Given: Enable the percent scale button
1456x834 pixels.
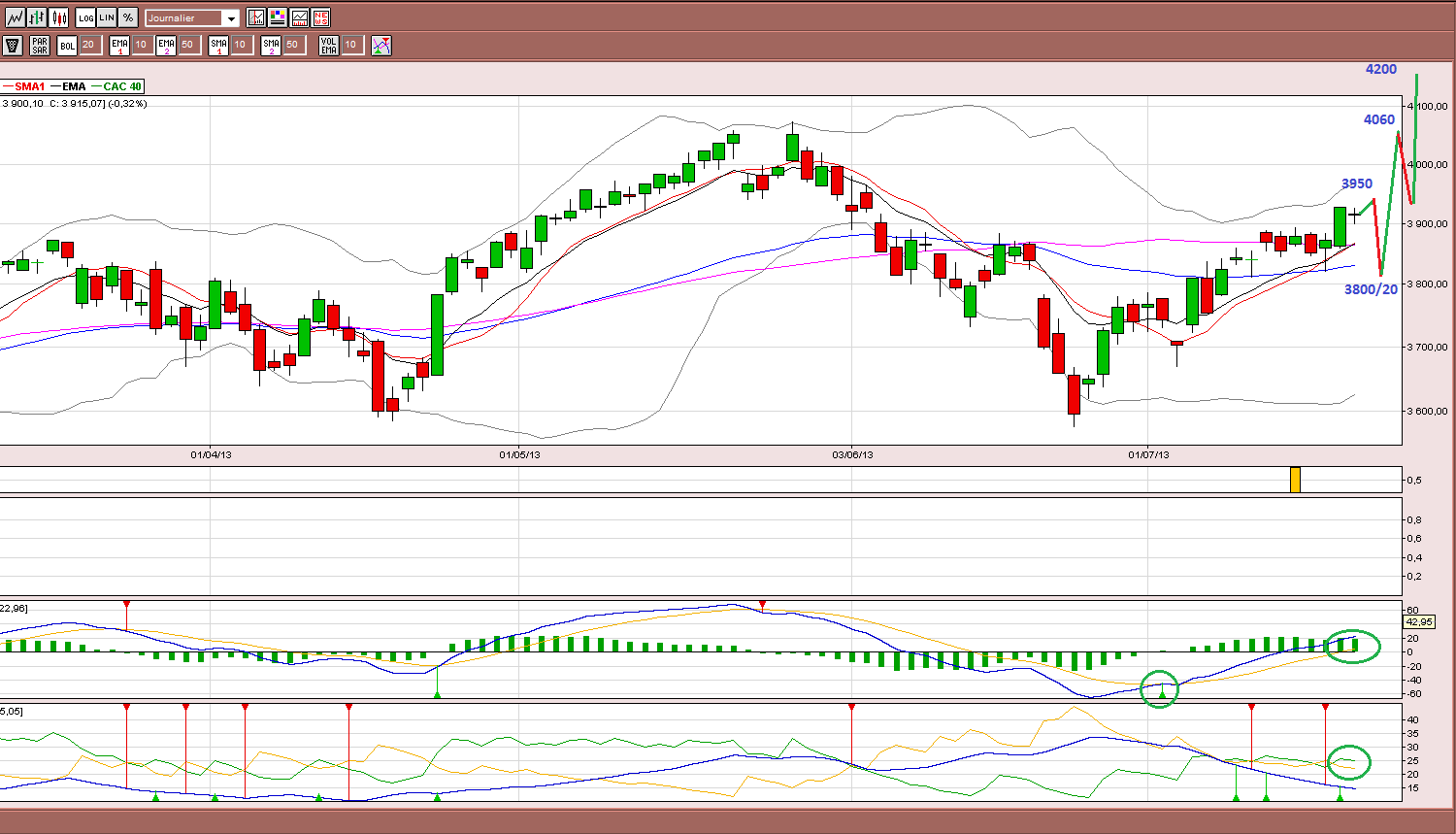Looking at the screenshot, I should coord(128,17).
